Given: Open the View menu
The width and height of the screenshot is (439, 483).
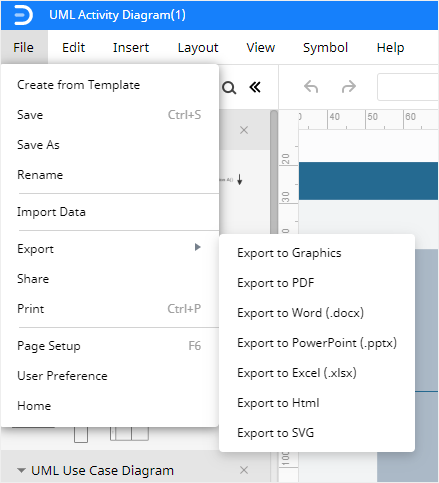Looking at the screenshot, I should (261, 47).
